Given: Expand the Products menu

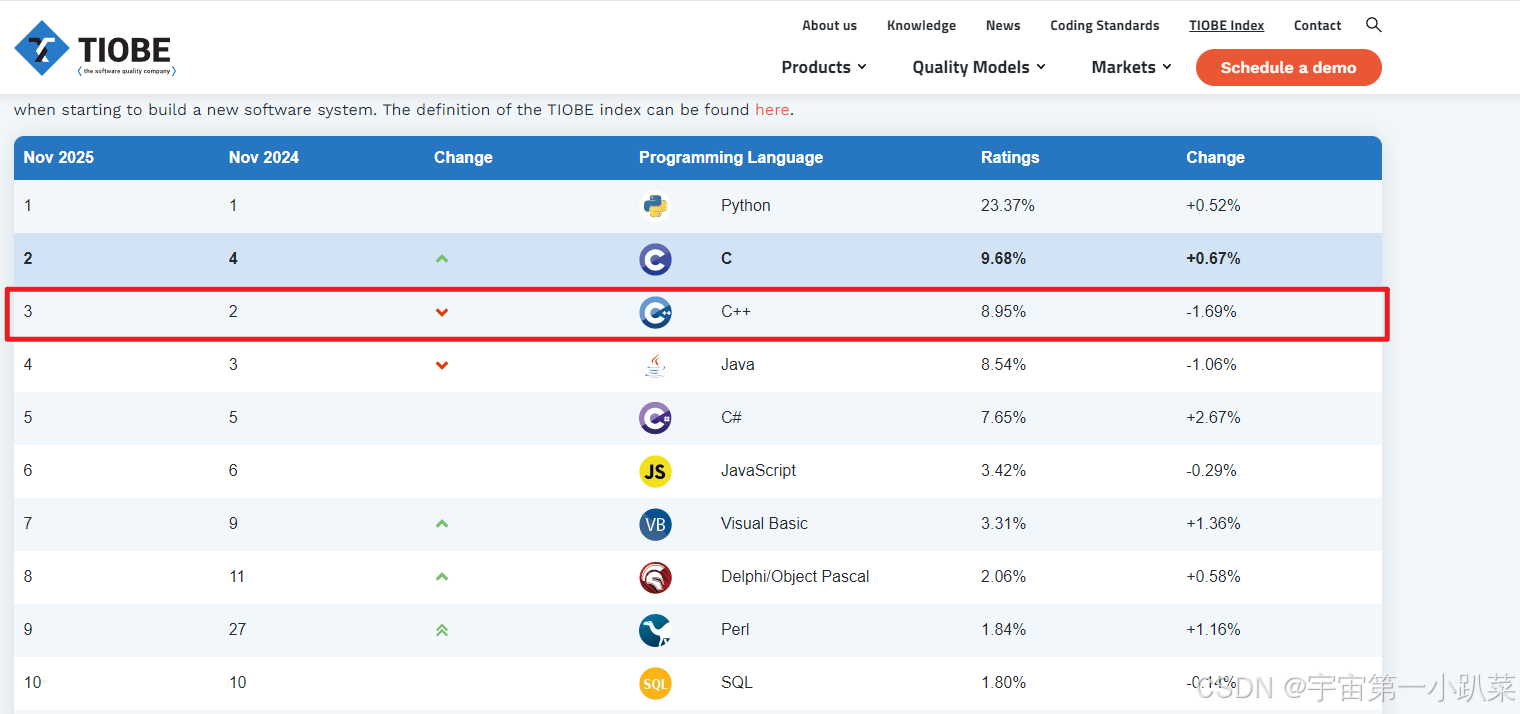Looking at the screenshot, I should [824, 67].
